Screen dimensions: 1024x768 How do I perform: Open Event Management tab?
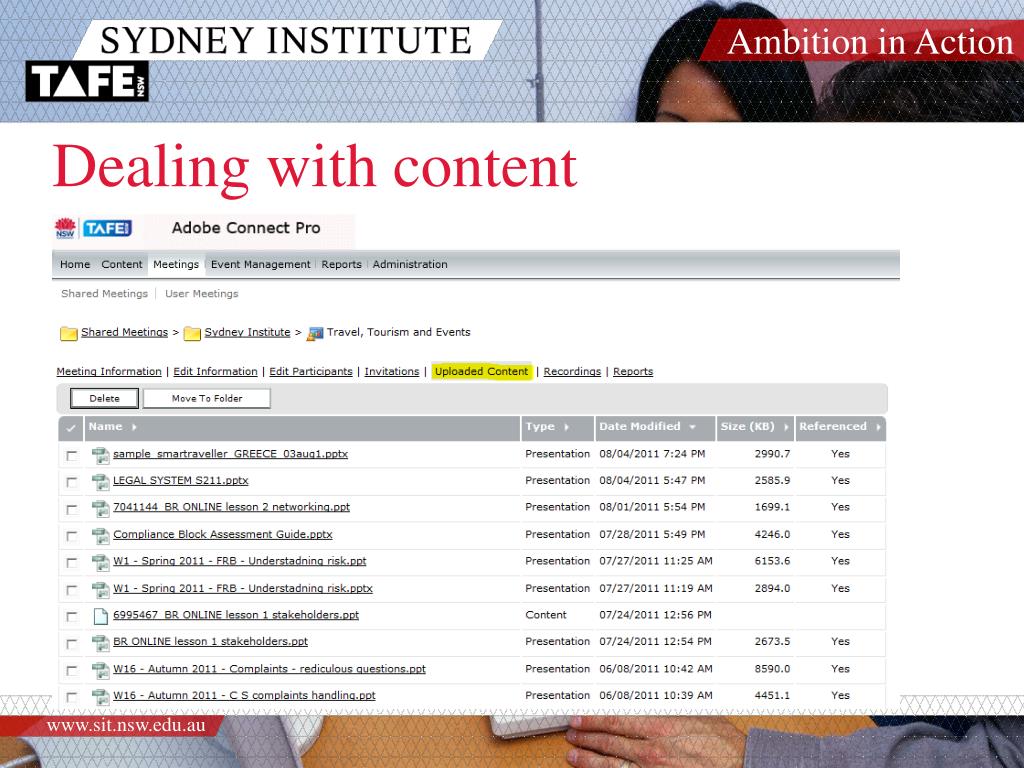[261, 264]
